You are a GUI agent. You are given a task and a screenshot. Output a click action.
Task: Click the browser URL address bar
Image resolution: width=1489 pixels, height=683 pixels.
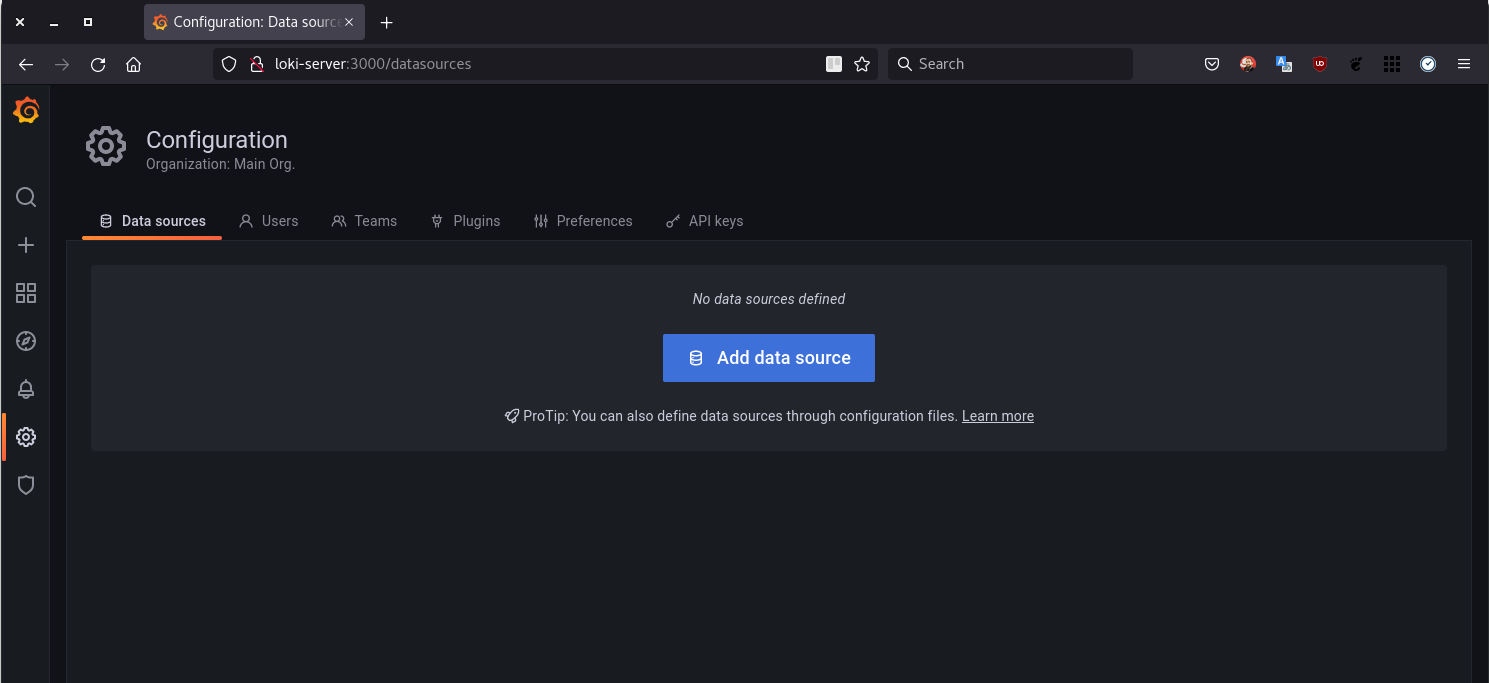[540, 64]
